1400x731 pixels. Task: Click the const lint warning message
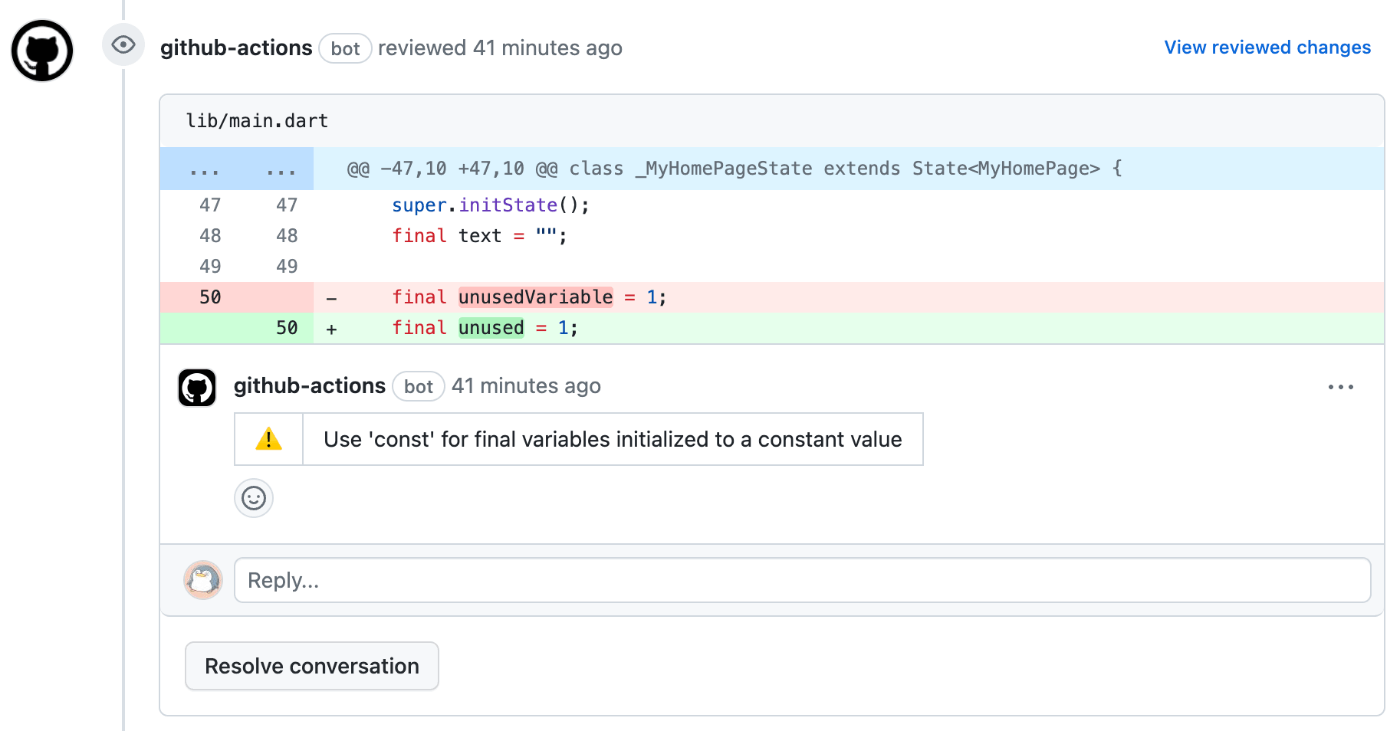click(x=612, y=439)
